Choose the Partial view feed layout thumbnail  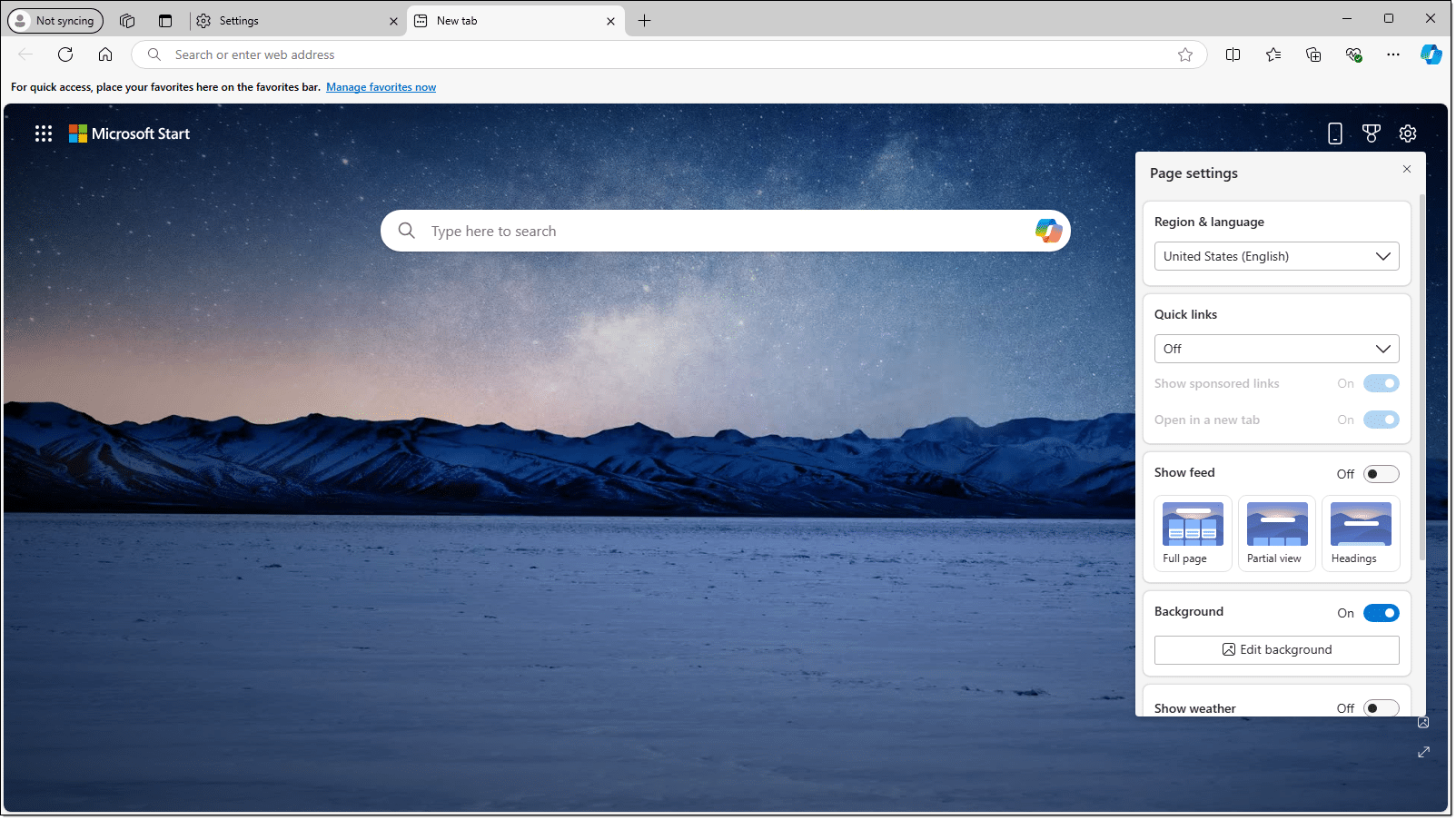(1276, 533)
